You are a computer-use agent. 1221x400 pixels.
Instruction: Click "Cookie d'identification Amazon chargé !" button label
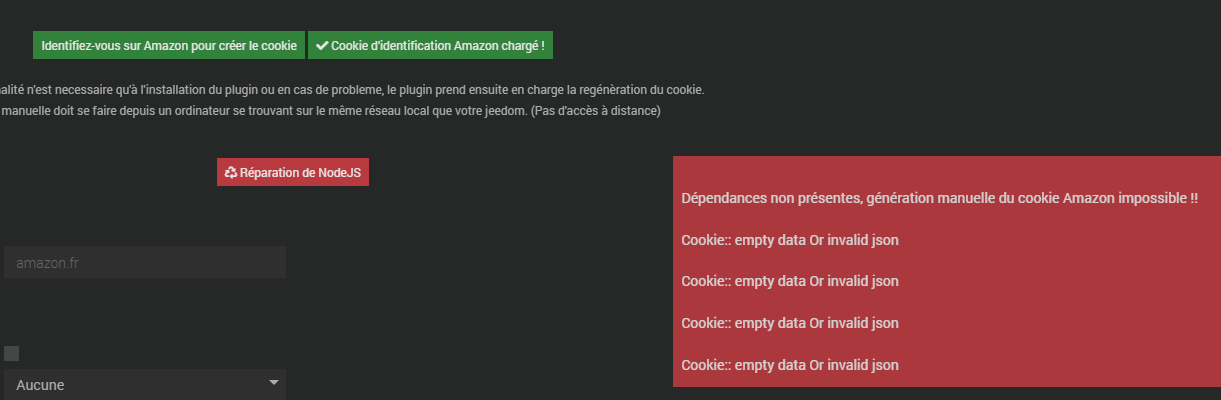[x=437, y=46]
